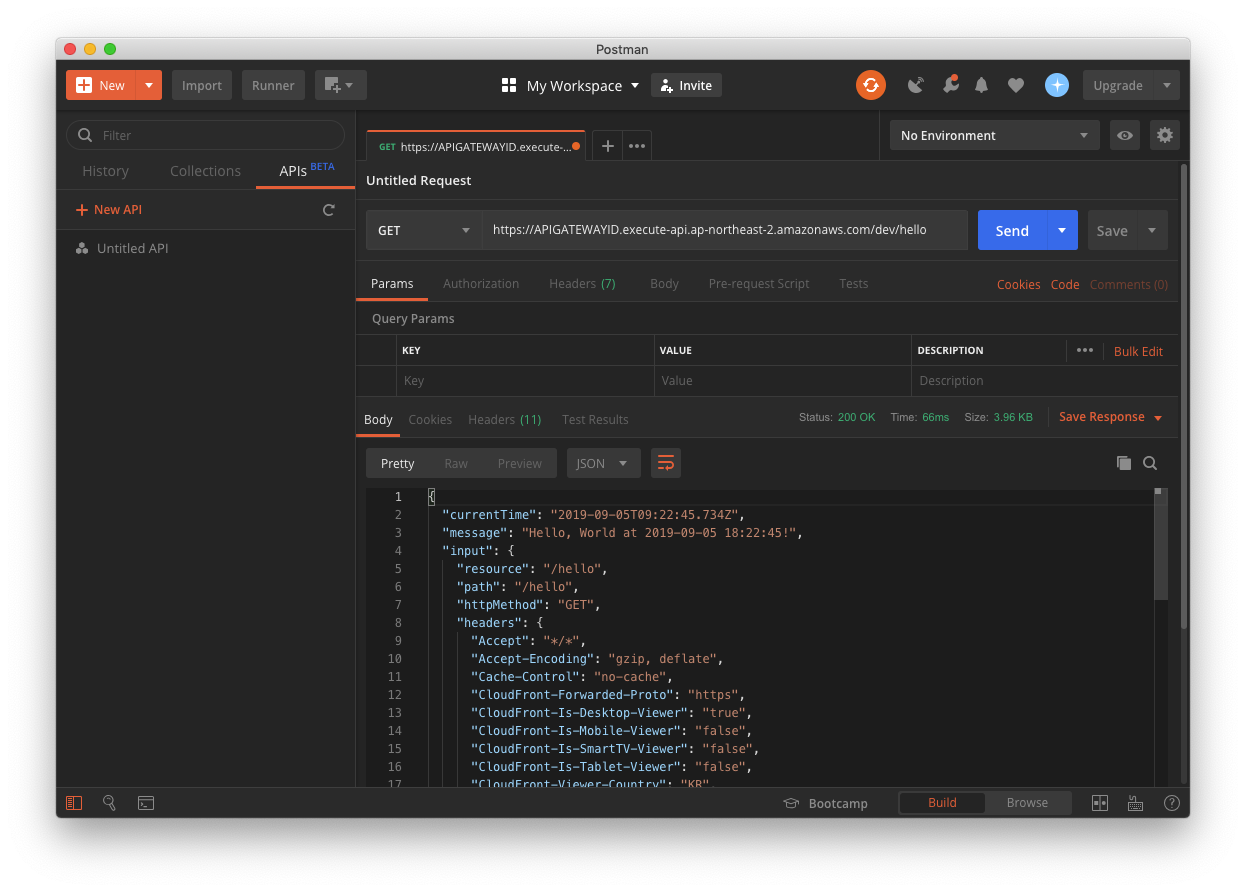Open query params column options dots
This screenshot has height=892, width=1246.
pyautogui.click(x=1085, y=350)
